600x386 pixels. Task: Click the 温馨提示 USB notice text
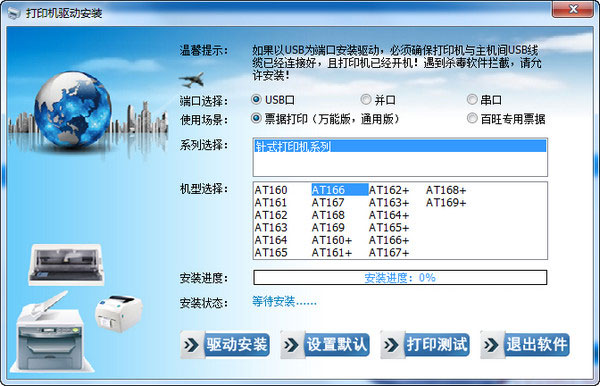pyautogui.click(x=396, y=63)
